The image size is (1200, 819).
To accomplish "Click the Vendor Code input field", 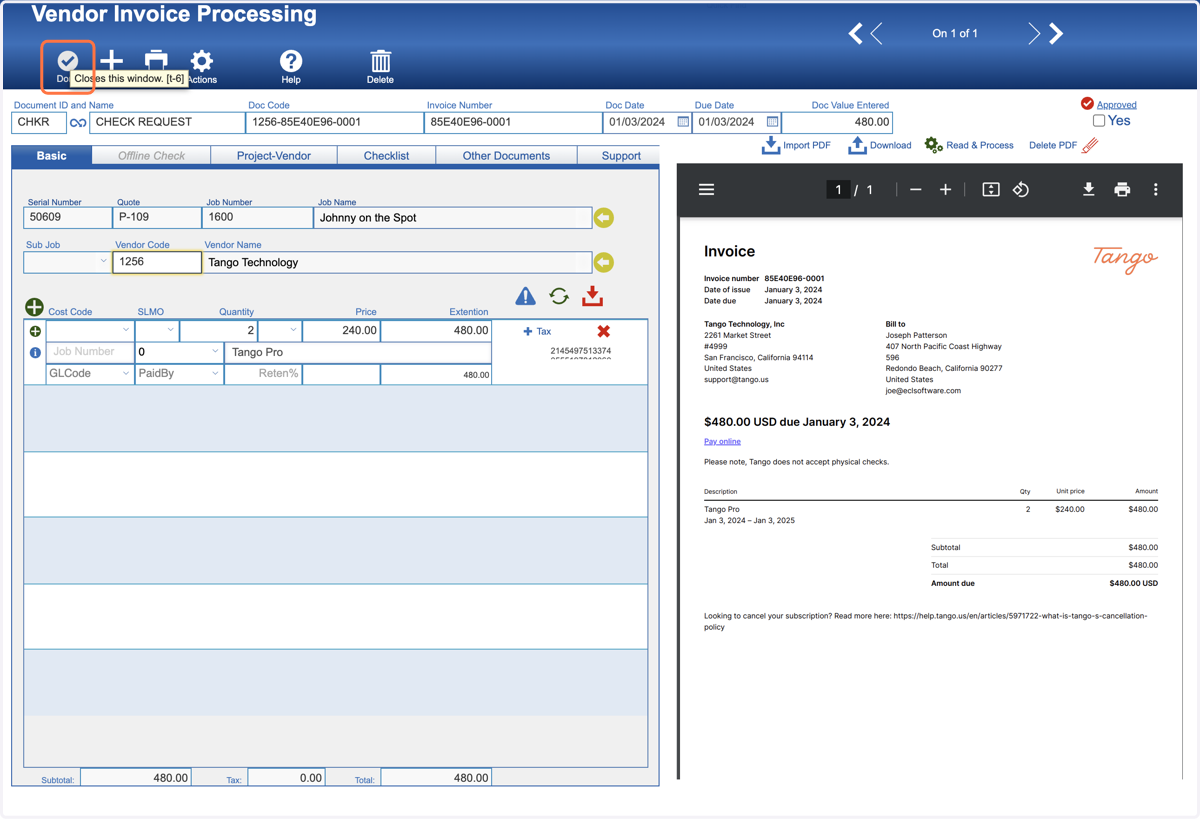I will pyautogui.click(x=157, y=262).
